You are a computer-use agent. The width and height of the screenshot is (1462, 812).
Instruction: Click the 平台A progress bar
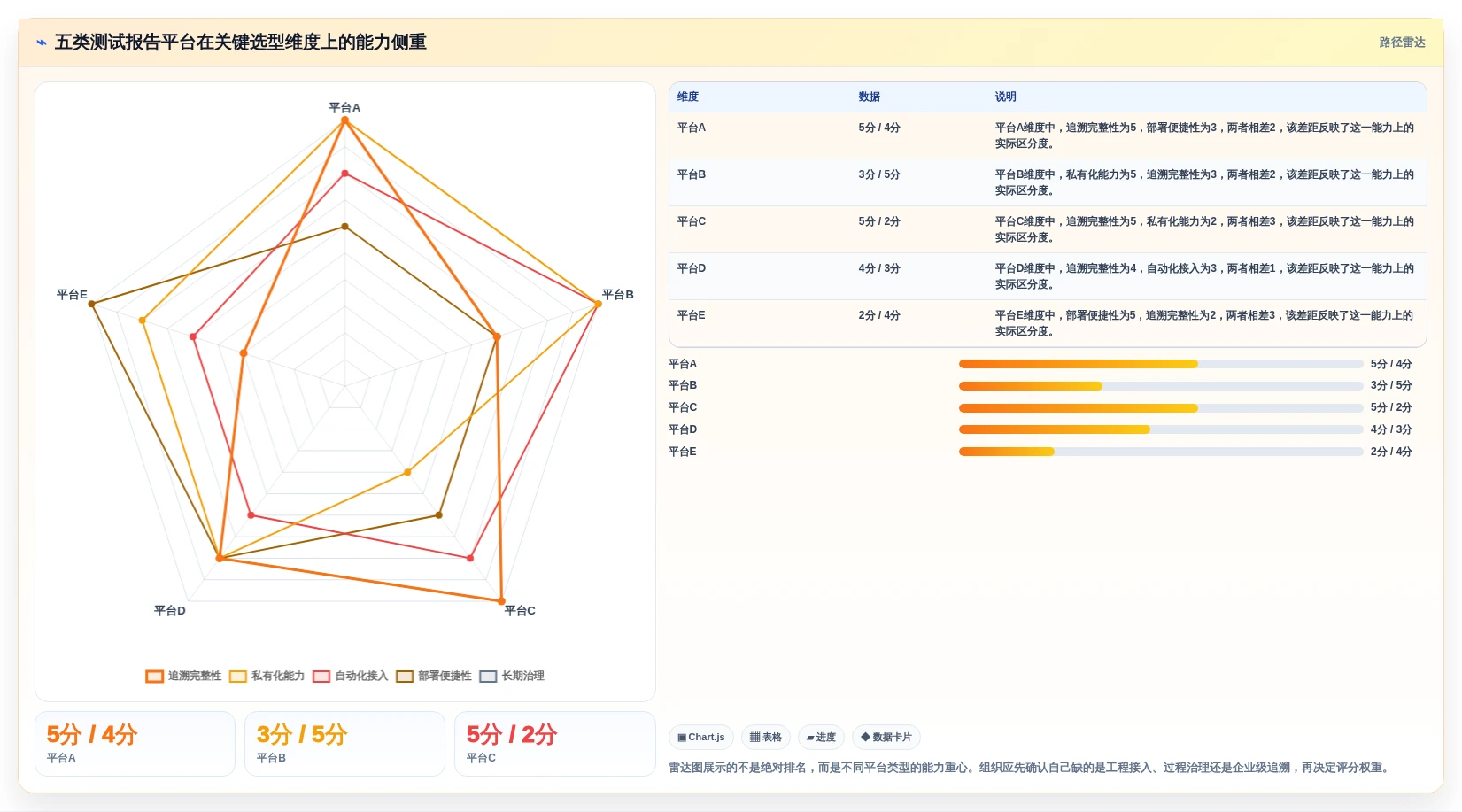click(x=1161, y=364)
